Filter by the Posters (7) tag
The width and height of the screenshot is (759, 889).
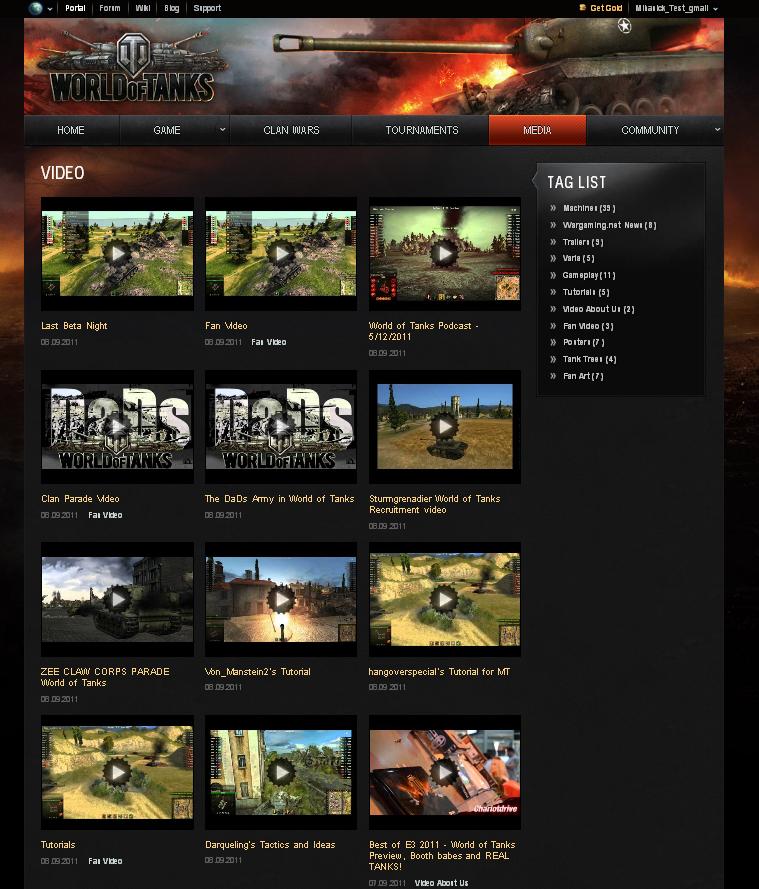(x=583, y=342)
